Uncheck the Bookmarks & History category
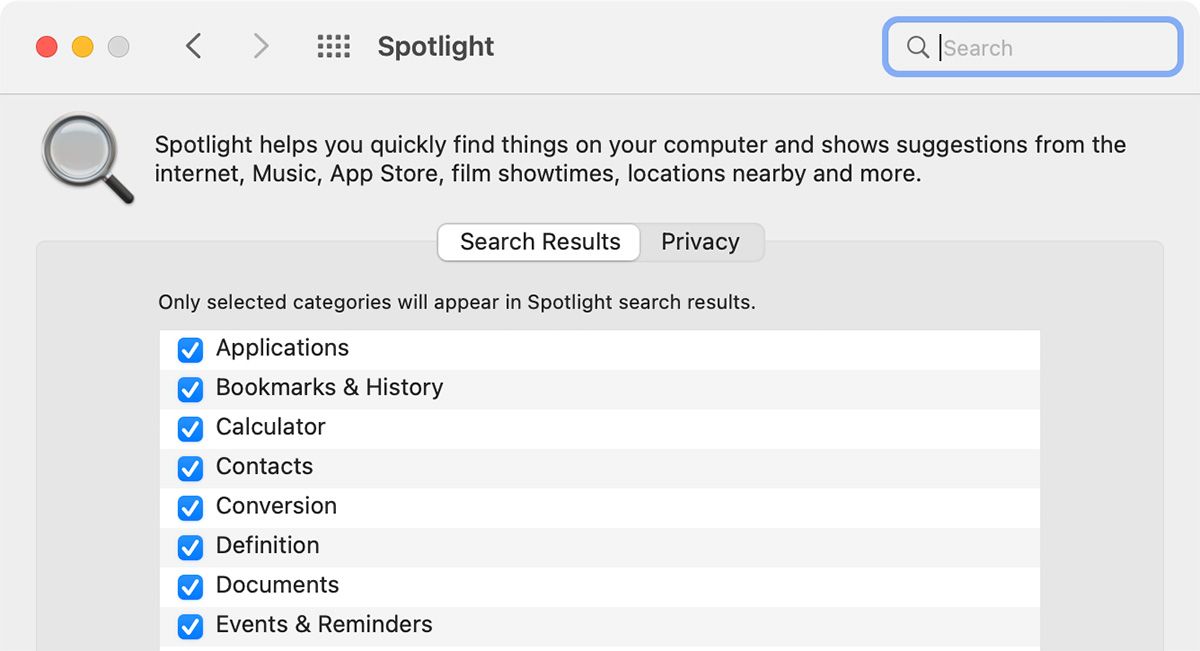The height and width of the screenshot is (651, 1200). pyautogui.click(x=190, y=389)
